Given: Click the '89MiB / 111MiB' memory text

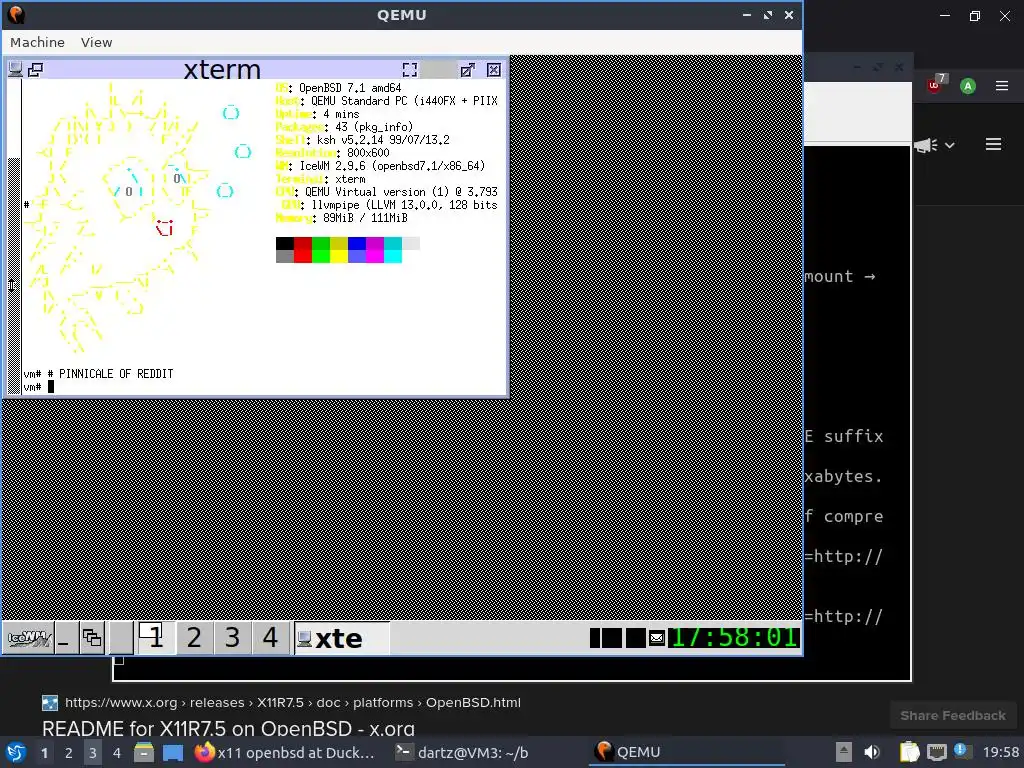Looking at the screenshot, I should 365,218.
